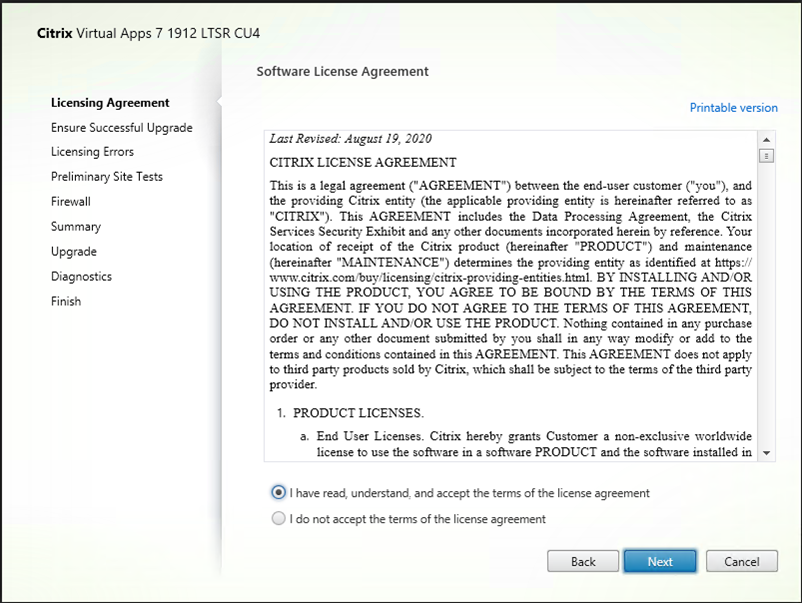Open the Printable version link
Screen dimensions: 802x603
pyautogui.click(x=733, y=108)
